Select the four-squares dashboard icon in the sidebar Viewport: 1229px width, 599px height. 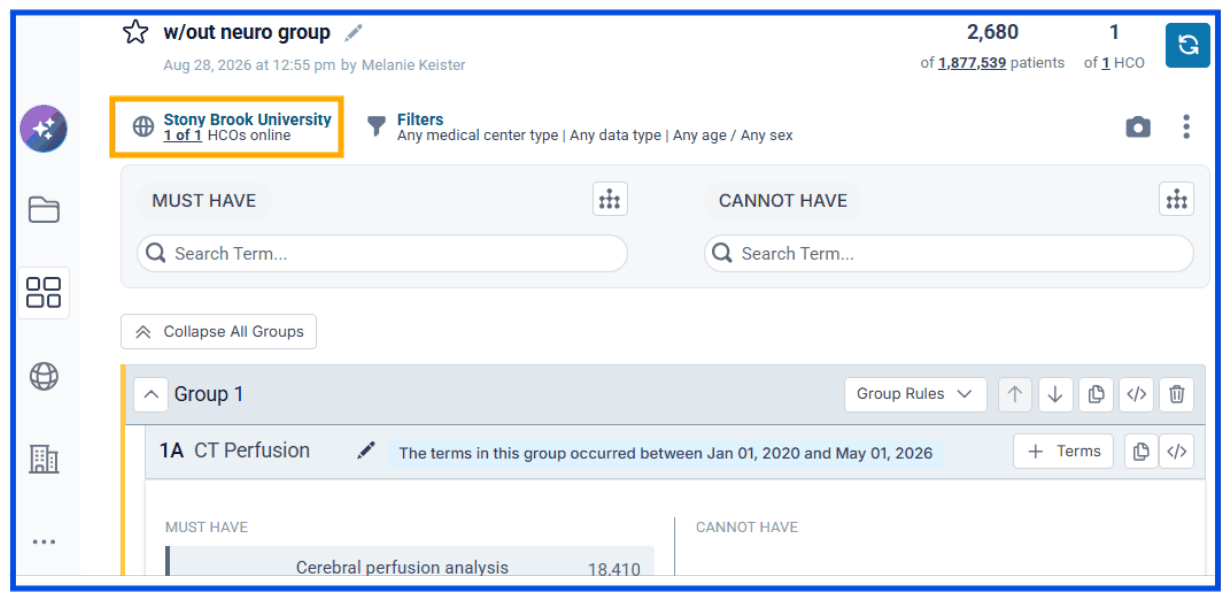(x=44, y=293)
